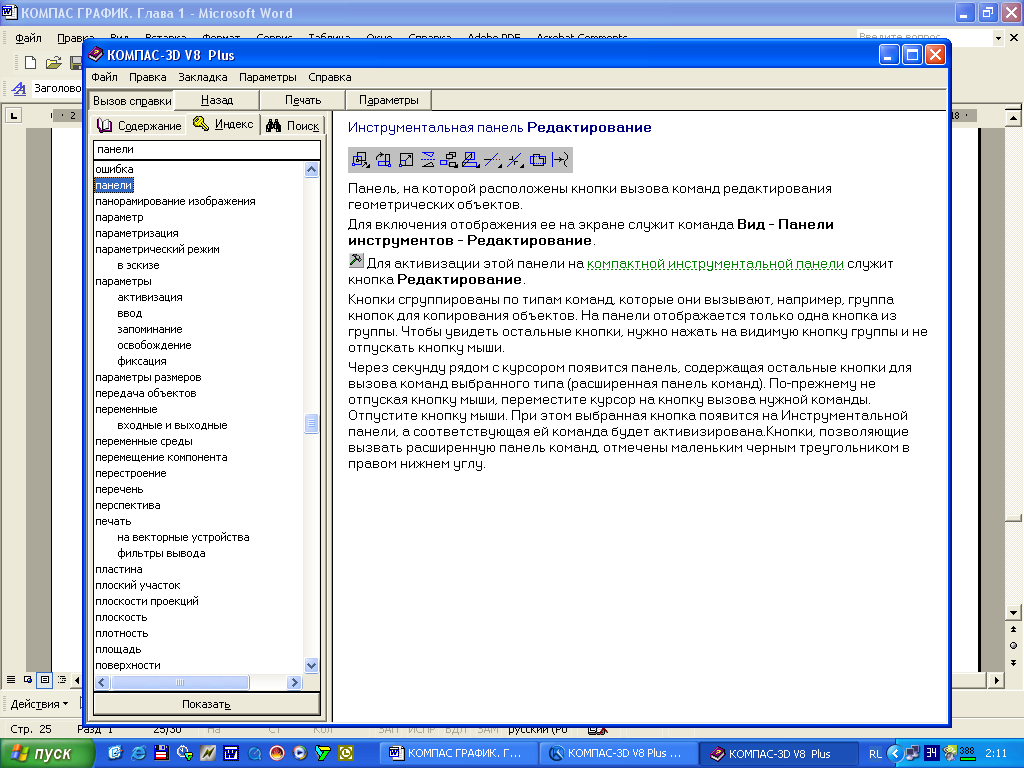This screenshot has width=1024, height=768.
Task: Select the Rotate icon in Редактирование panel
Action: tap(383, 160)
